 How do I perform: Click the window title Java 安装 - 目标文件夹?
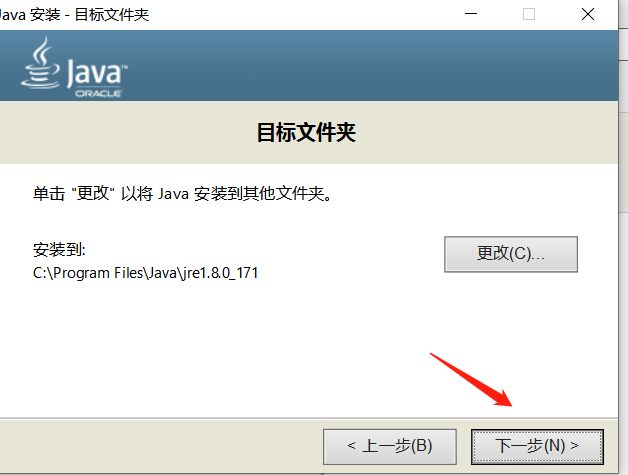74,15
